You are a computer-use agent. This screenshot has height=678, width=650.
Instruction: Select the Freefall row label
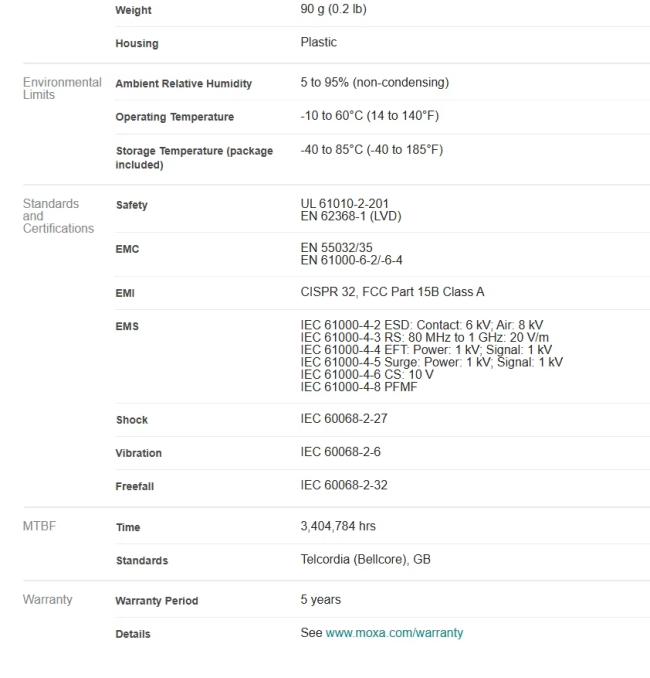pyautogui.click(x=134, y=487)
